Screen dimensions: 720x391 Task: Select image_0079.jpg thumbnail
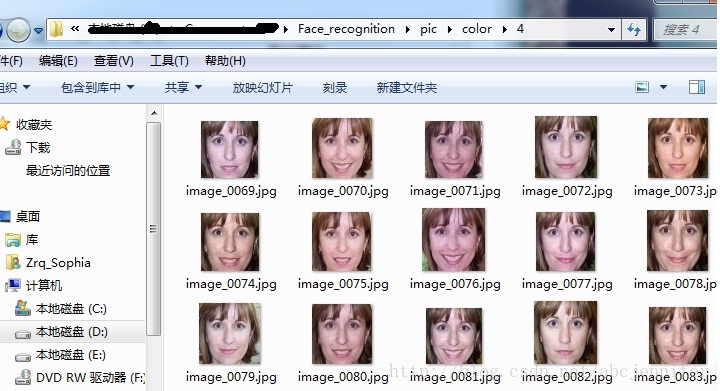[x=230, y=334]
